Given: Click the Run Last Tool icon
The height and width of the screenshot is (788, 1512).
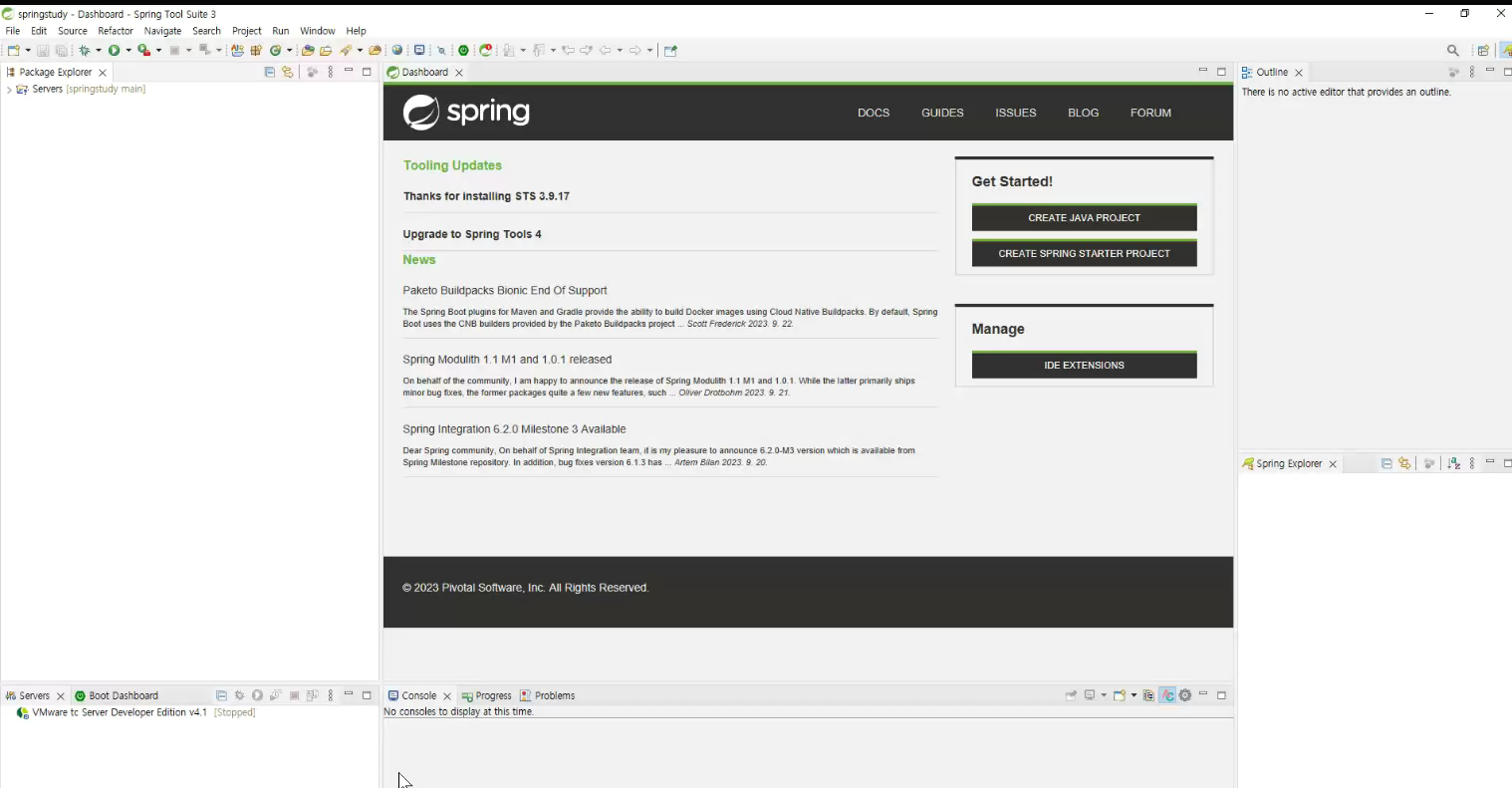Looking at the screenshot, I should (x=144, y=50).
